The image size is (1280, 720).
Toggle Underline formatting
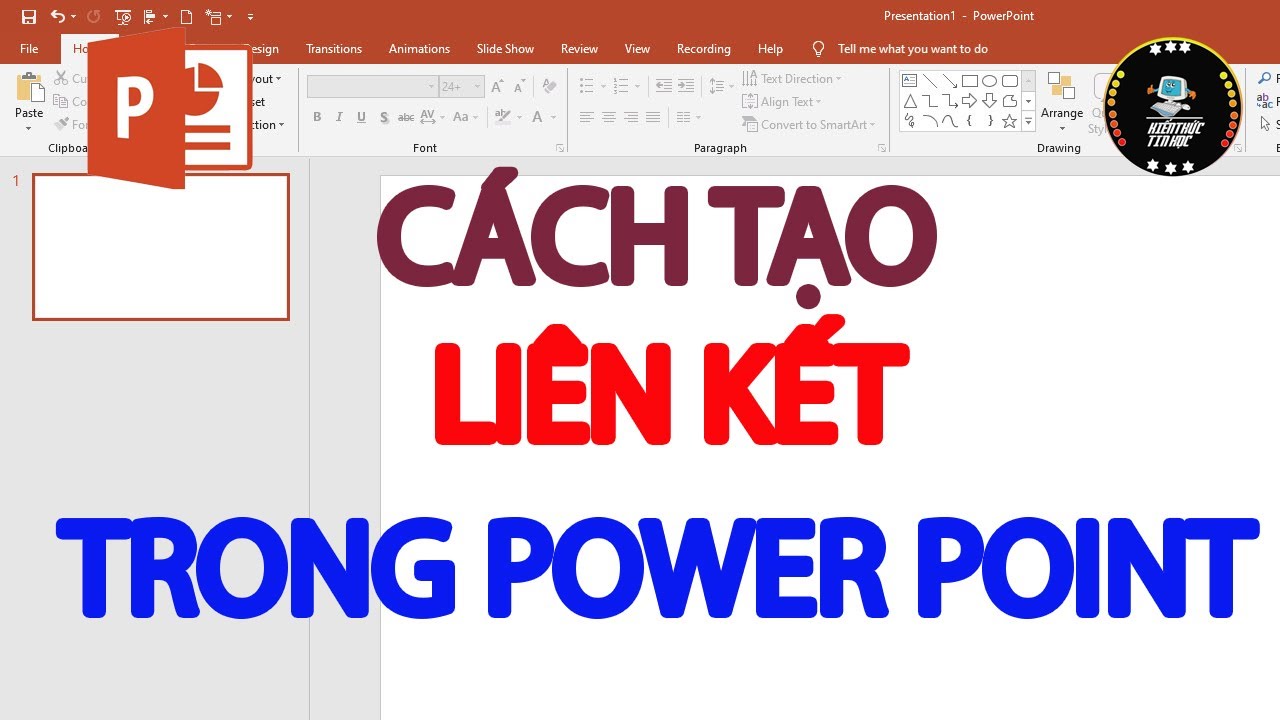361,118
